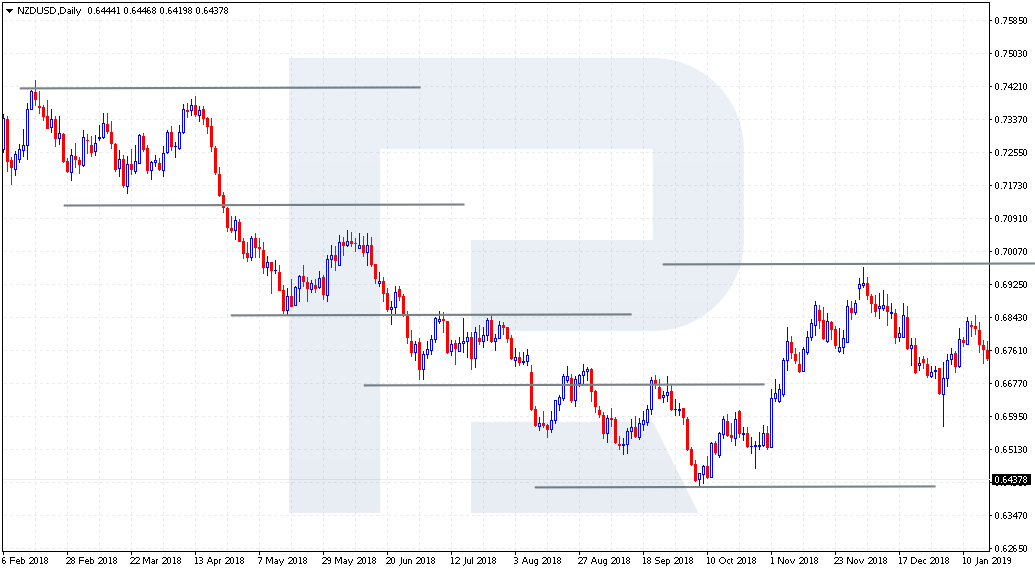
Task: Select the current price label 0.64378
Action: point(1011,480)
